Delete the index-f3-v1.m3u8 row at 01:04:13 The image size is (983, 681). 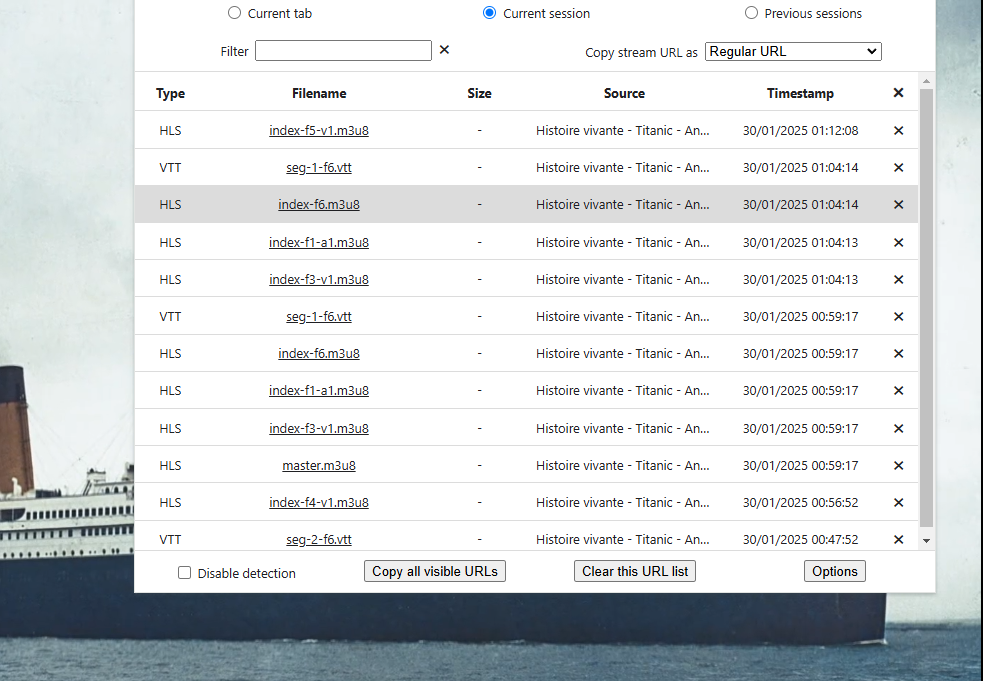(x=898, y=279)
